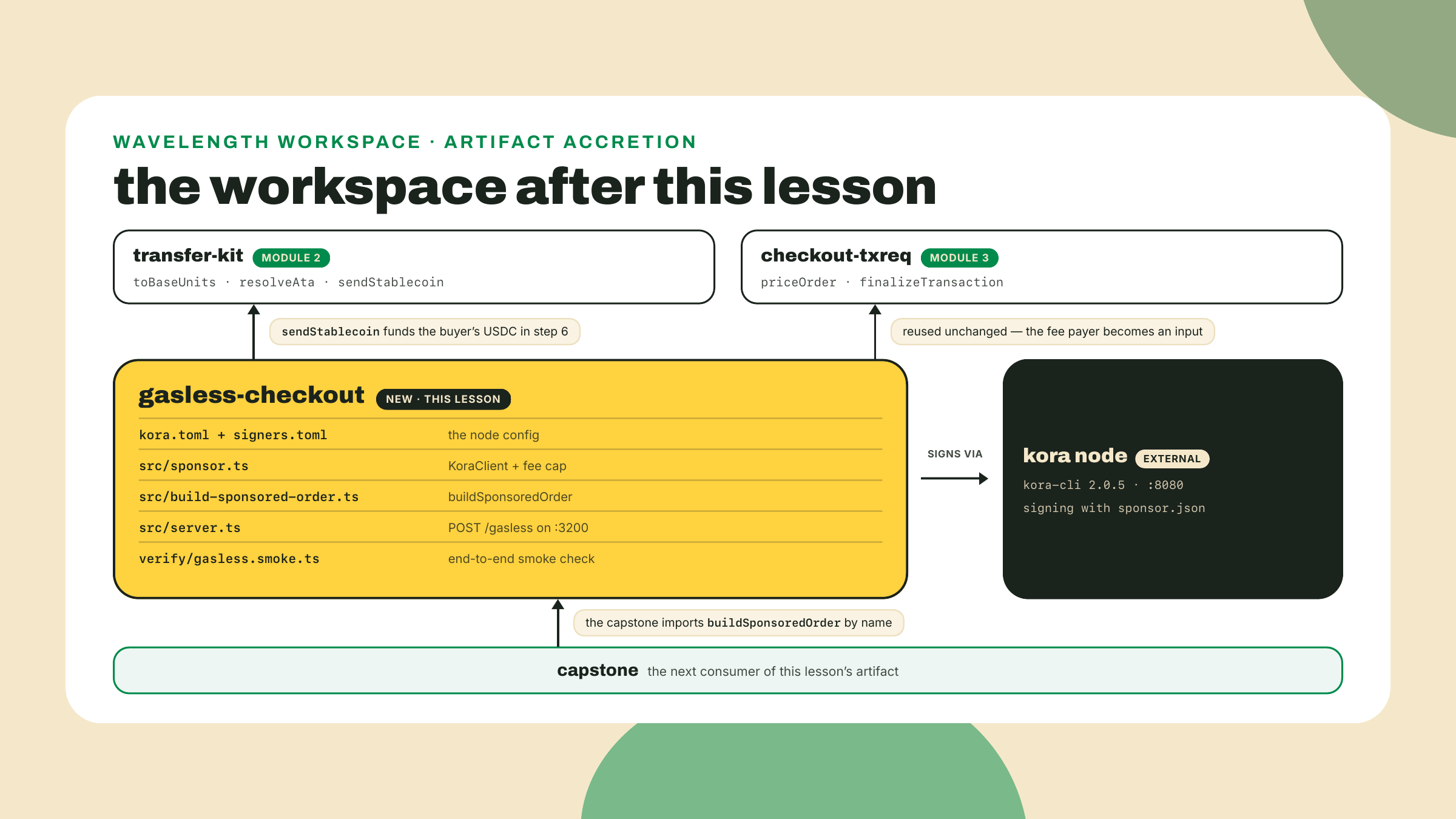Screen dimensions: 1456x819
Task: Click the src/server.ts file name
Action: click(x=190, y=528)
